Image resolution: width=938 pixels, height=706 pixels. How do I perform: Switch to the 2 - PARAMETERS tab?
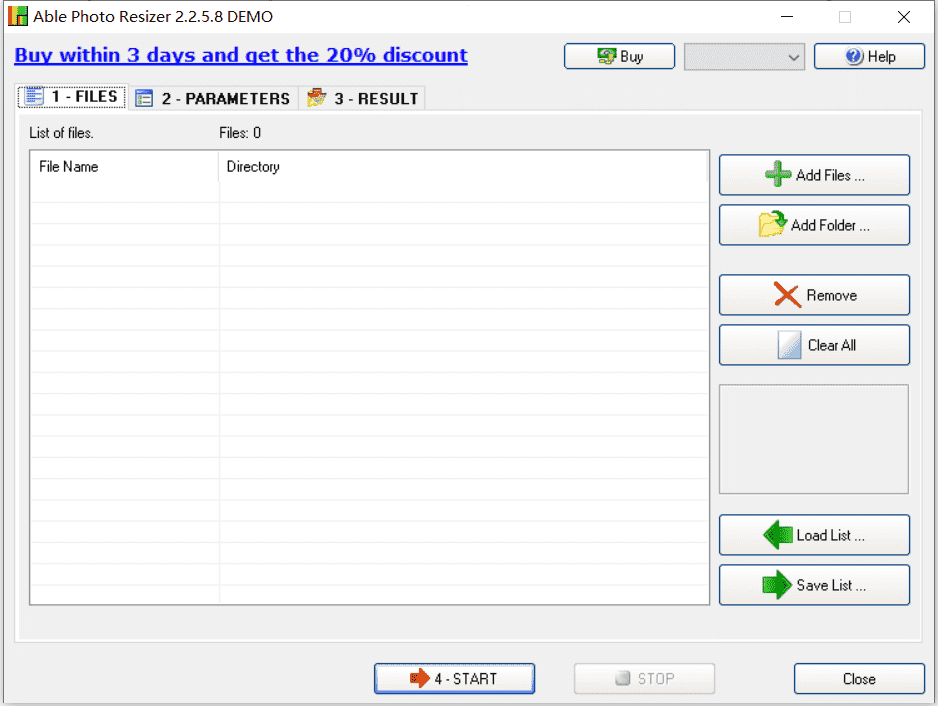pyautogui.click(x=213, y=98)
